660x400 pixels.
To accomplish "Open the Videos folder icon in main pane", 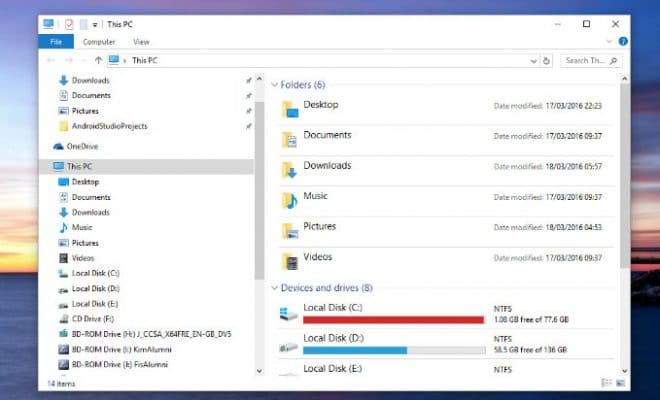I will (x=289, y=262).
